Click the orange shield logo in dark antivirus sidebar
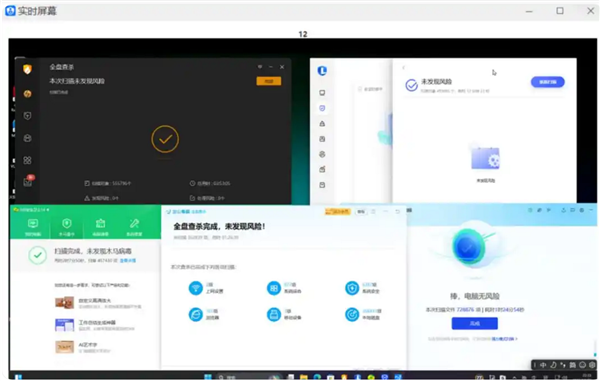600x381 pixels. tap(27, 69)
